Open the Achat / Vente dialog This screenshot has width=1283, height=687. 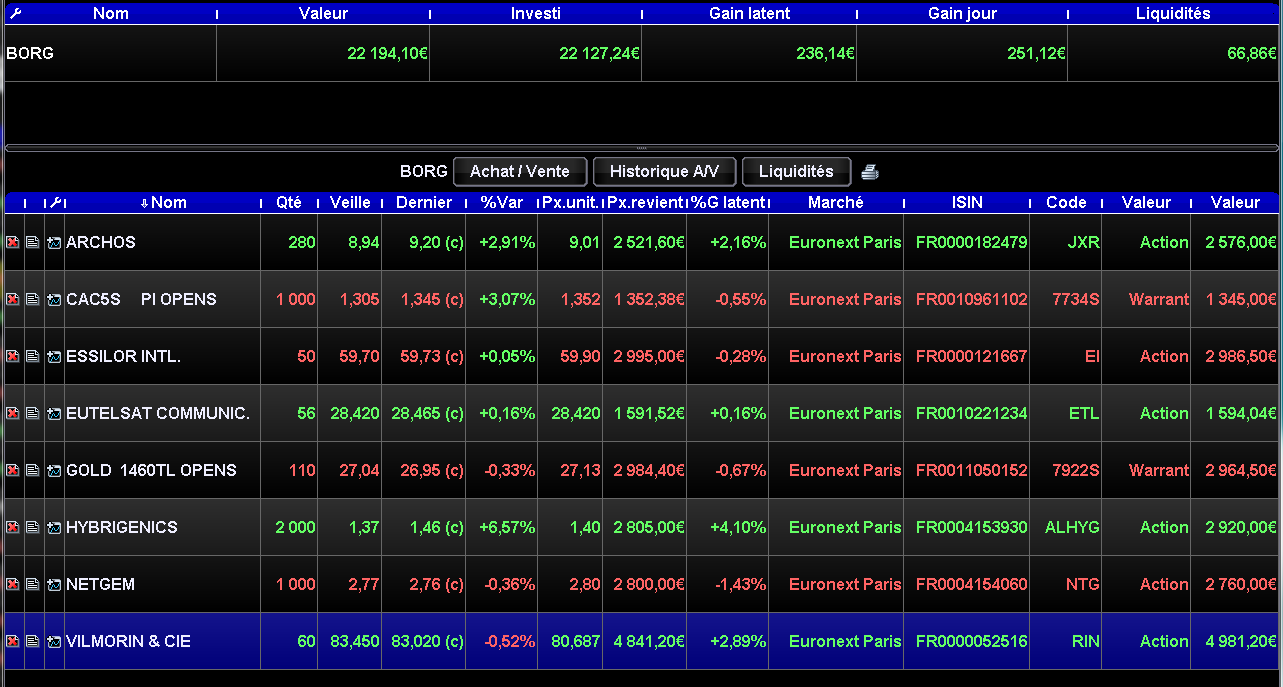click(x=520, y=172)
